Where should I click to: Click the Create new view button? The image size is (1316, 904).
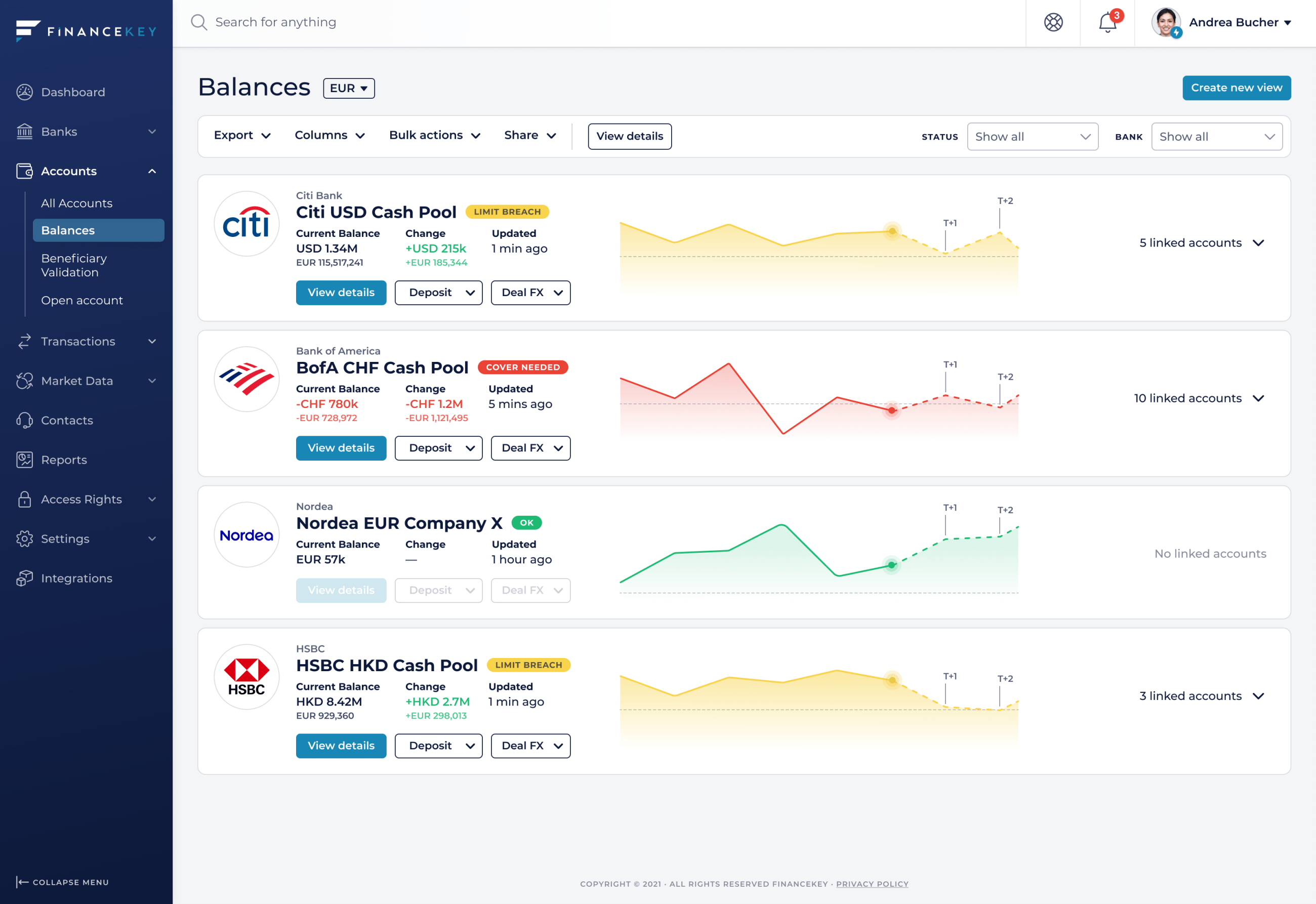pyautogui.click(x=1236, y=88)
